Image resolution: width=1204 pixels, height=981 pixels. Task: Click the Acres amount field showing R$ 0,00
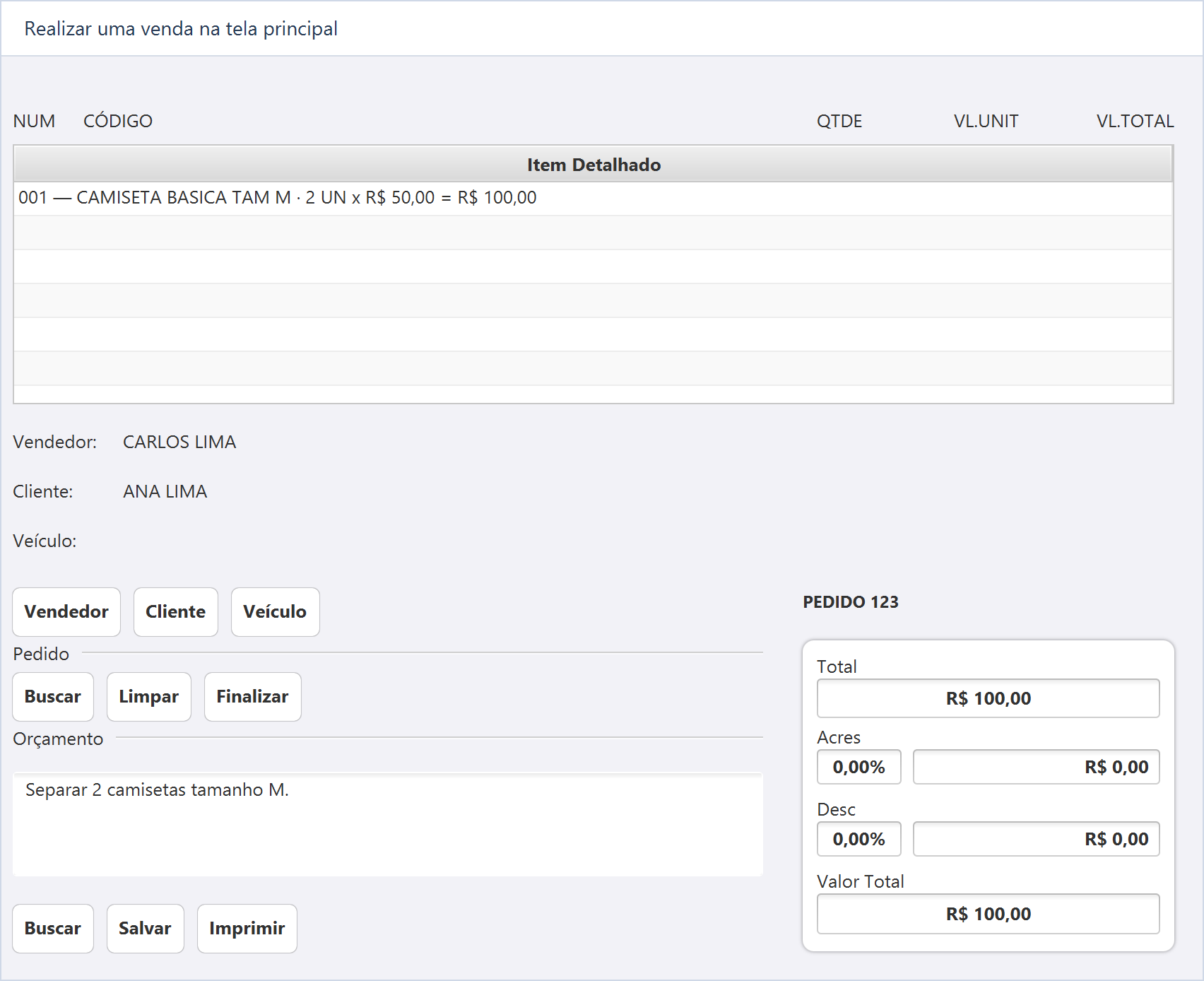point(1037,767)
